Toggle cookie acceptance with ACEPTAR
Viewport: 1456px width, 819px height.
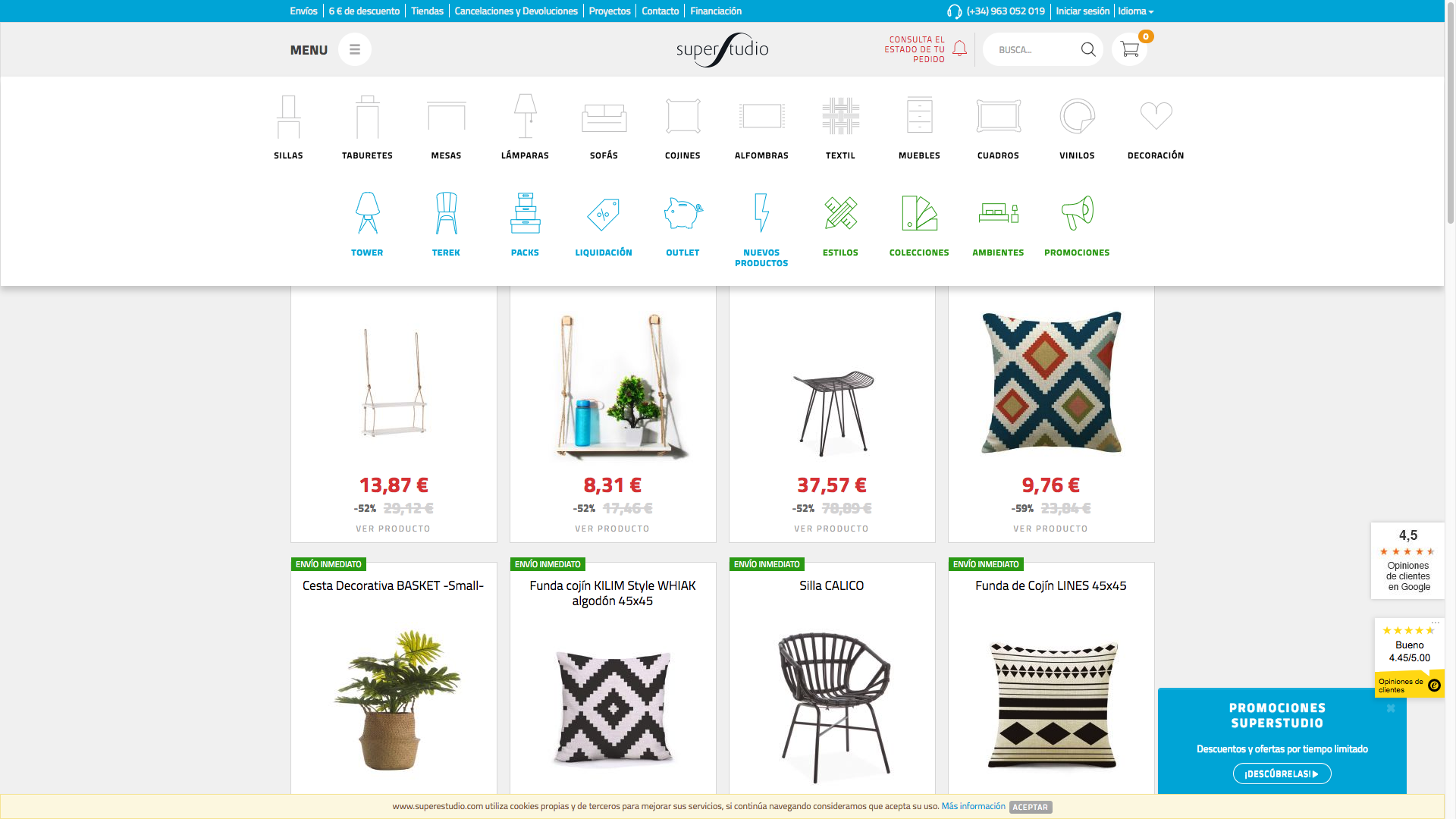pos(1030,807)
